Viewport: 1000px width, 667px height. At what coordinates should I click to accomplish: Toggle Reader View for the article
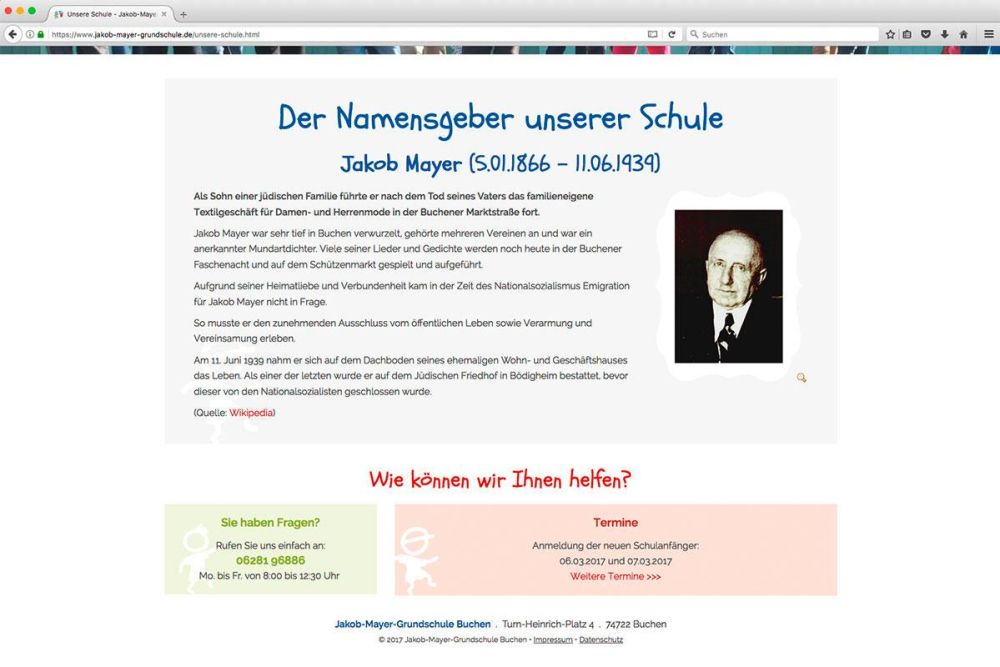coord(654,33)
